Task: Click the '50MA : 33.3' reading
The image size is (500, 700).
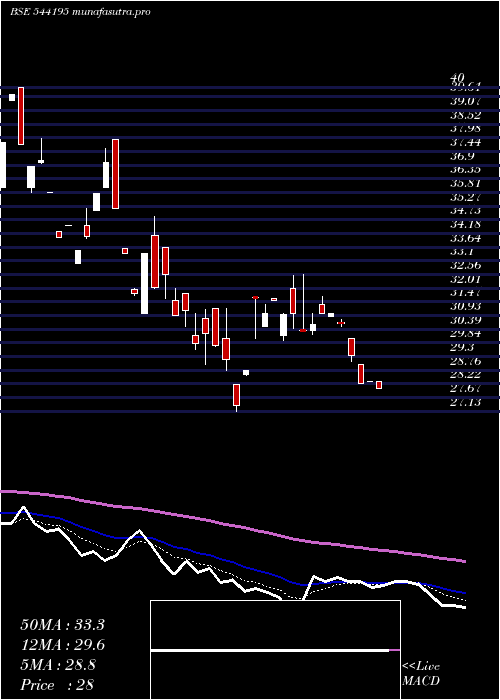Action: (x=62, y=625)
